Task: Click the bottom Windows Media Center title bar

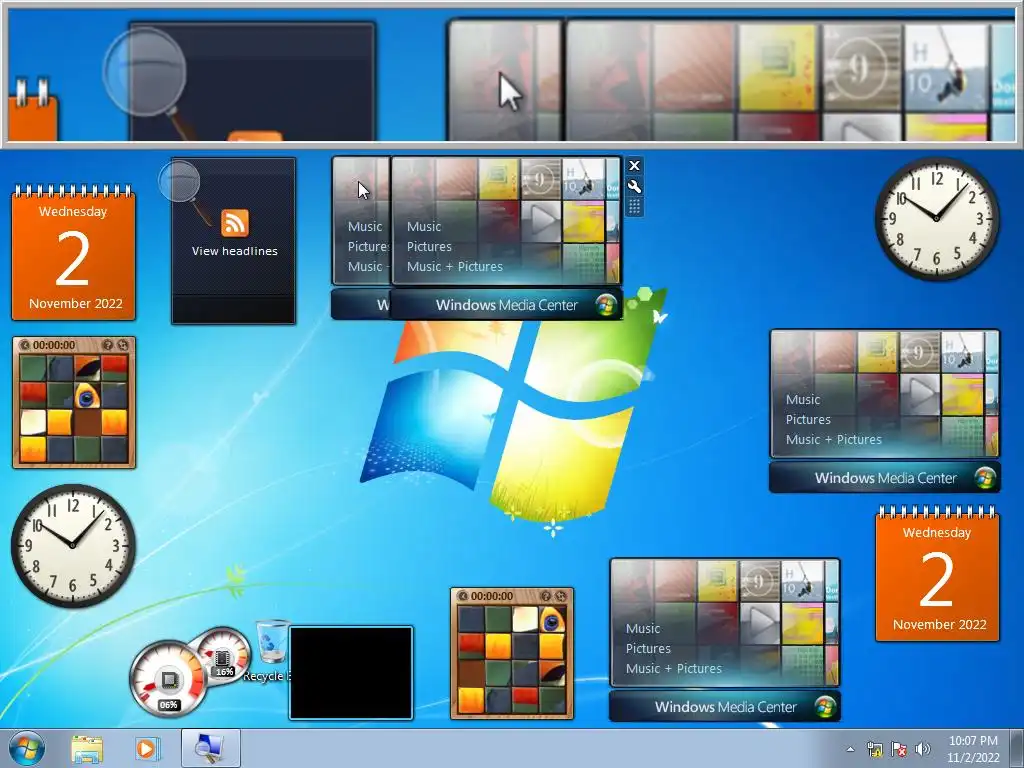Action: pyautogui.click(x=725, y=707)
